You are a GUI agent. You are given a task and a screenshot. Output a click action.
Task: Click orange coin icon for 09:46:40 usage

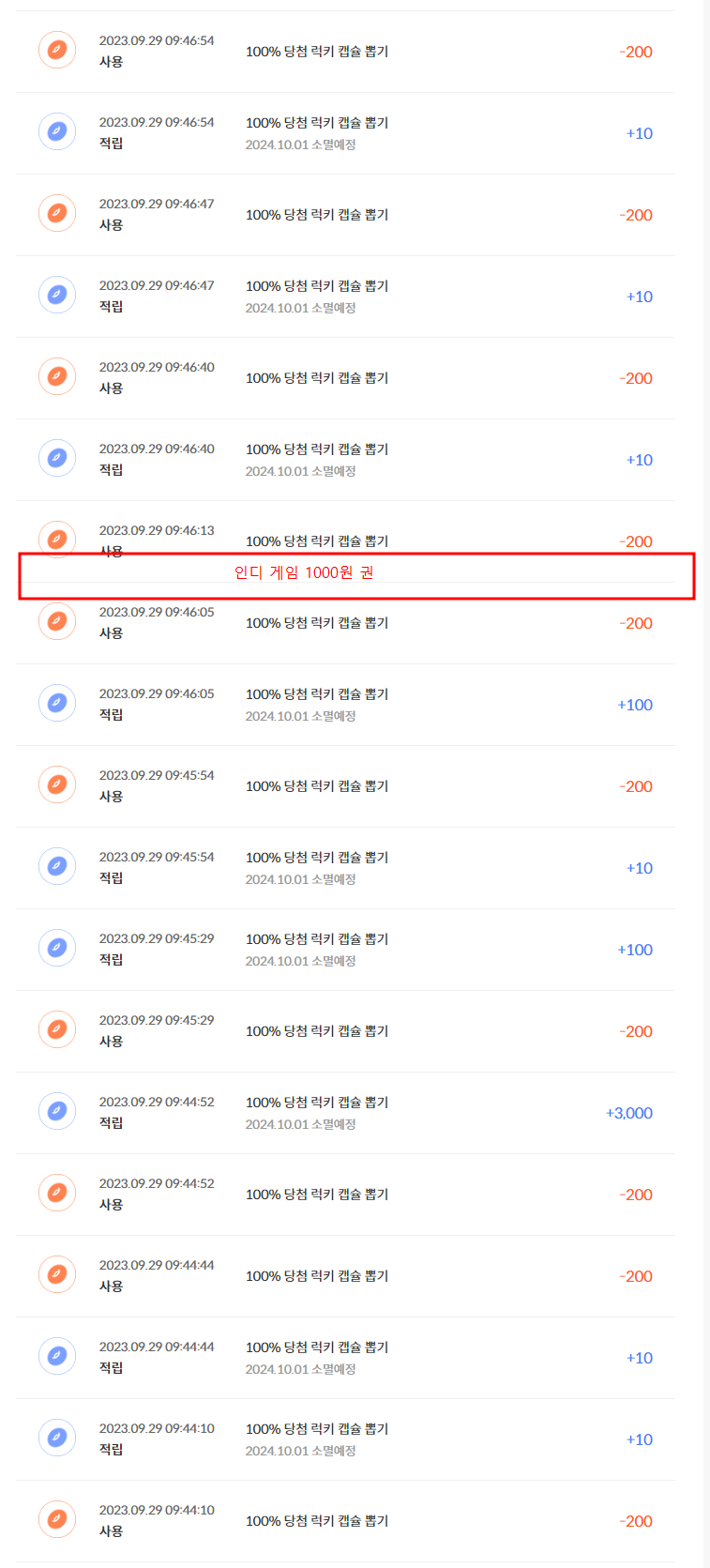point(56,377)
